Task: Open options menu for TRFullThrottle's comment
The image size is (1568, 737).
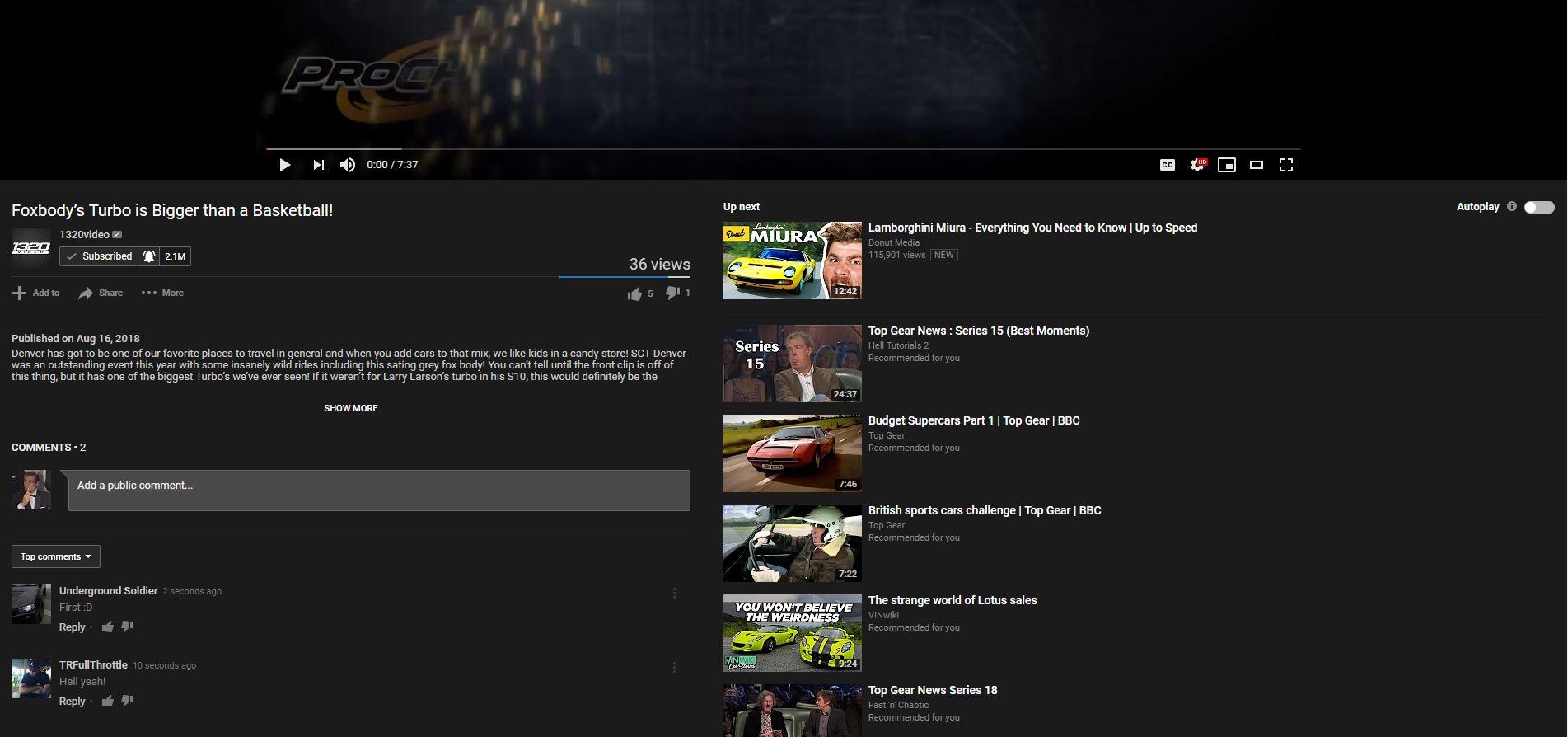Action: [x=674, y=667]
